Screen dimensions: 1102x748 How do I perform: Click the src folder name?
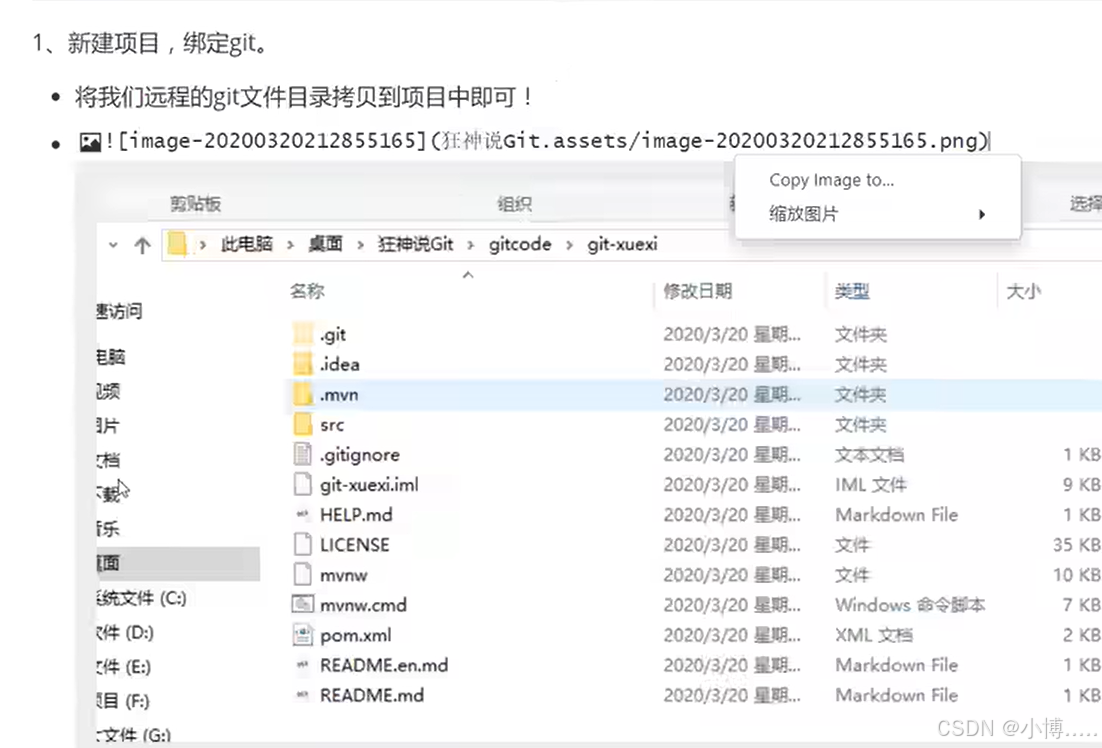[x=332, y=425]
